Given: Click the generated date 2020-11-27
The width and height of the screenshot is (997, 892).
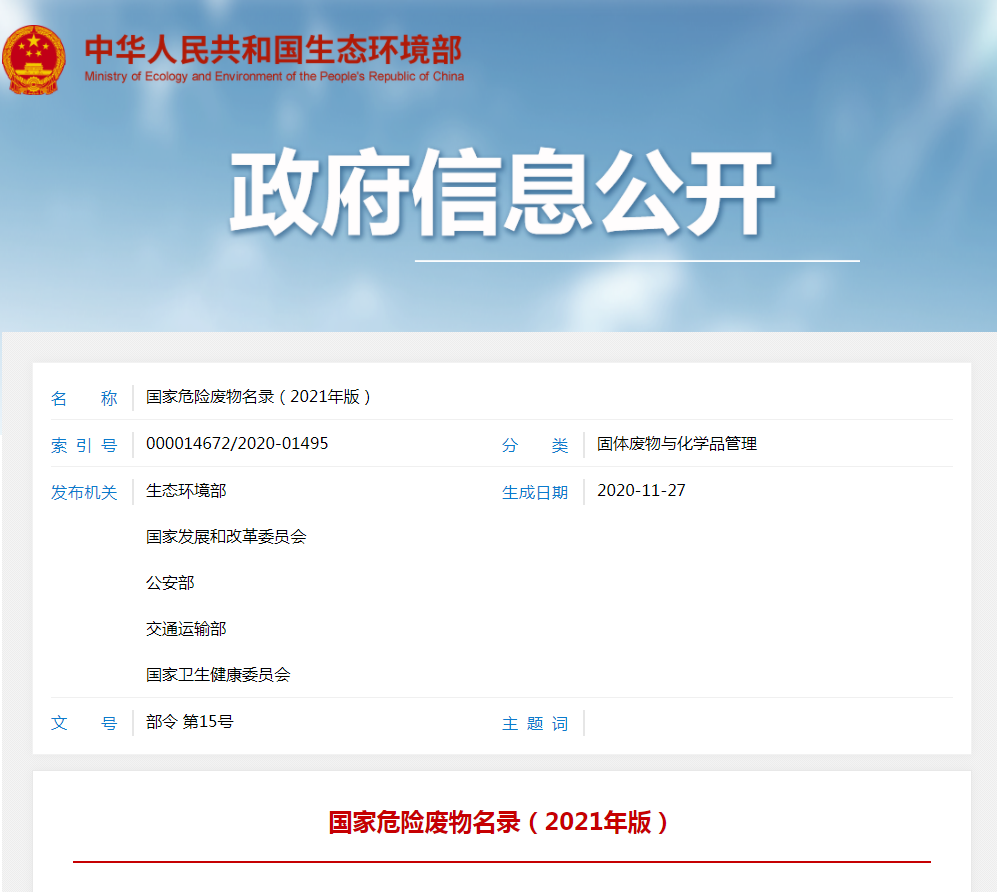Looking at the screenshot, I should tap(641, 491).
